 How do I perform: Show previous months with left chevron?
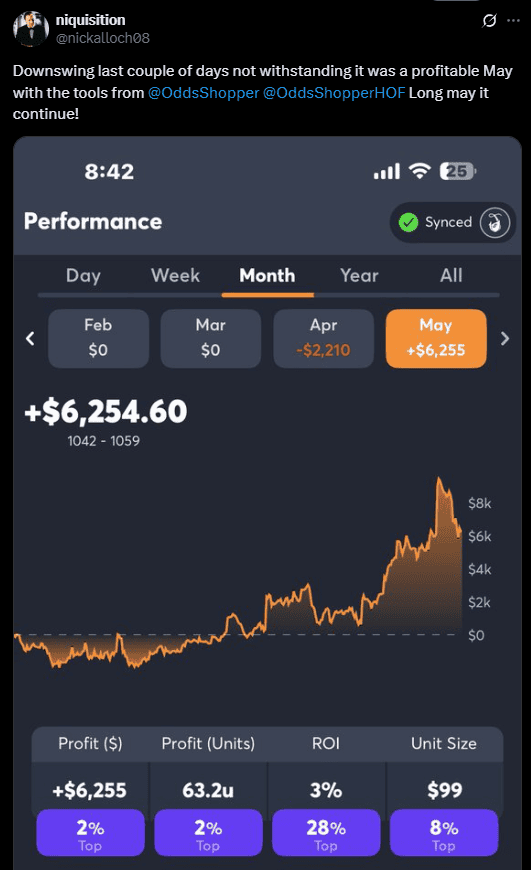(x=30, y=338)
